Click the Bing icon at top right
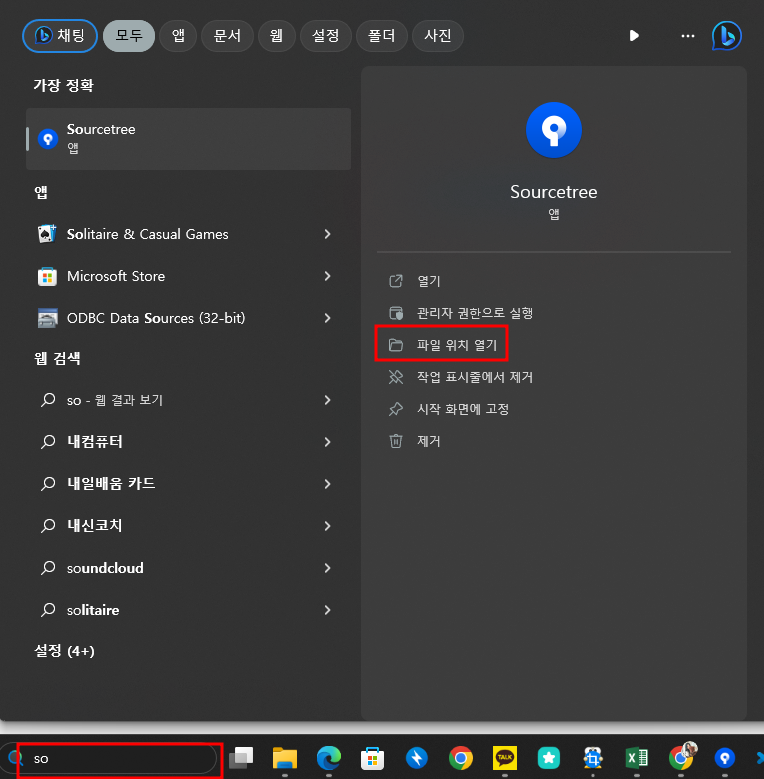Viewport: 764px width, 779px height. click(726, 36)
